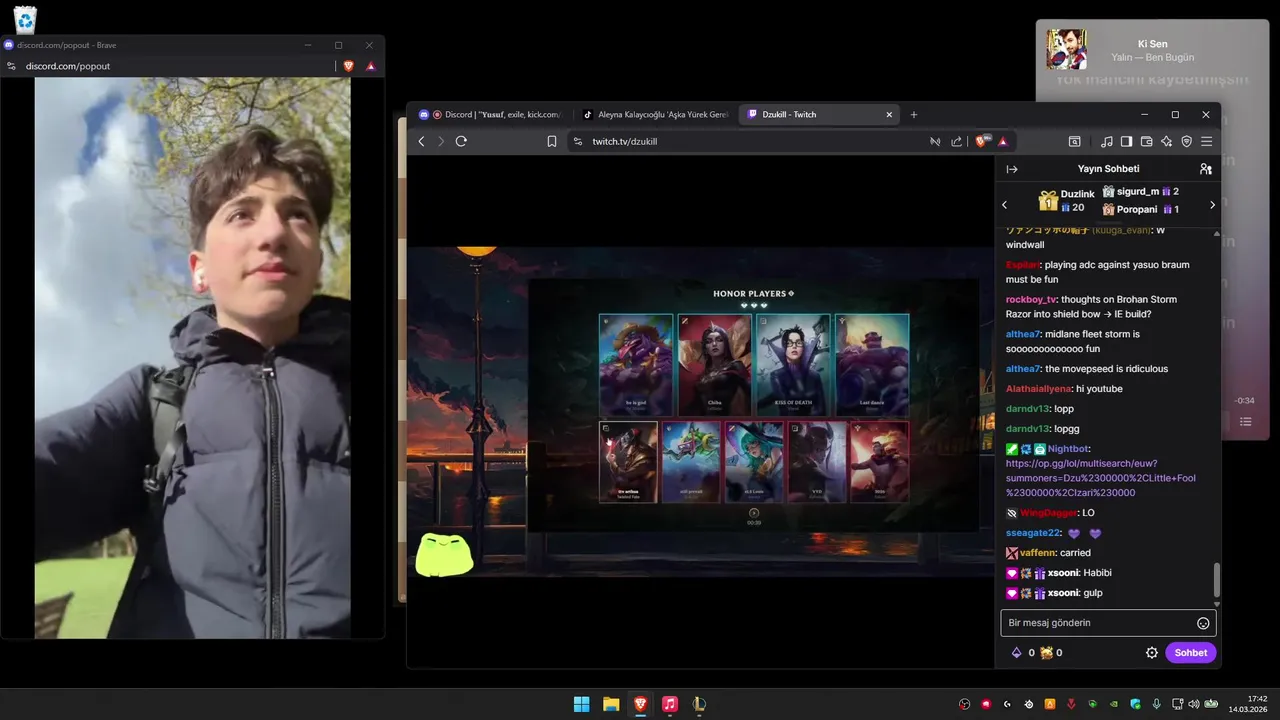Click the Ki Sen song title
1280x720 pixels.
click(1152, 44)
